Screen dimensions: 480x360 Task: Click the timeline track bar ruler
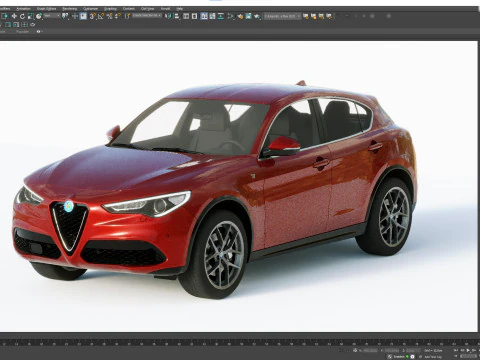point(240,343)
